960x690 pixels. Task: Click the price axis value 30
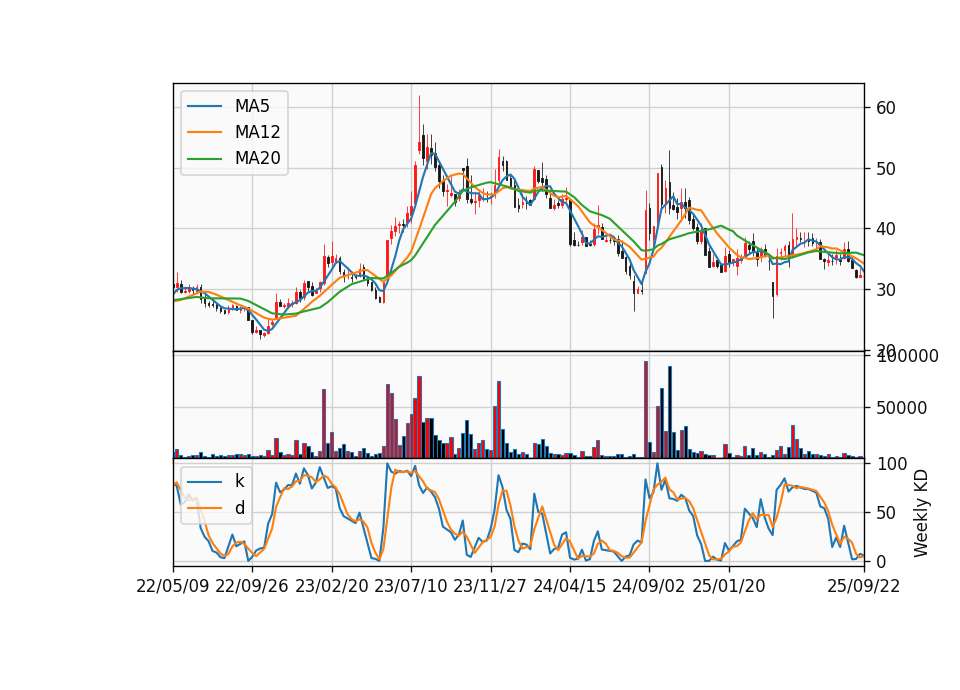(886, 290)
